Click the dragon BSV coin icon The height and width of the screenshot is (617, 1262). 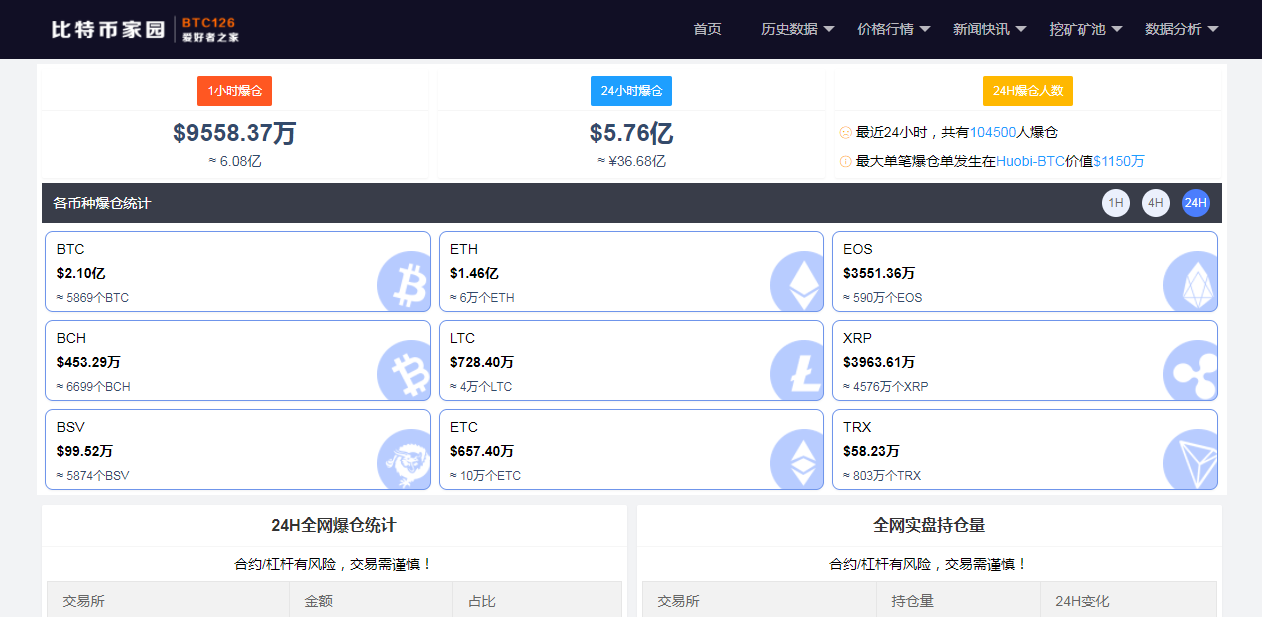coord(405,459)
